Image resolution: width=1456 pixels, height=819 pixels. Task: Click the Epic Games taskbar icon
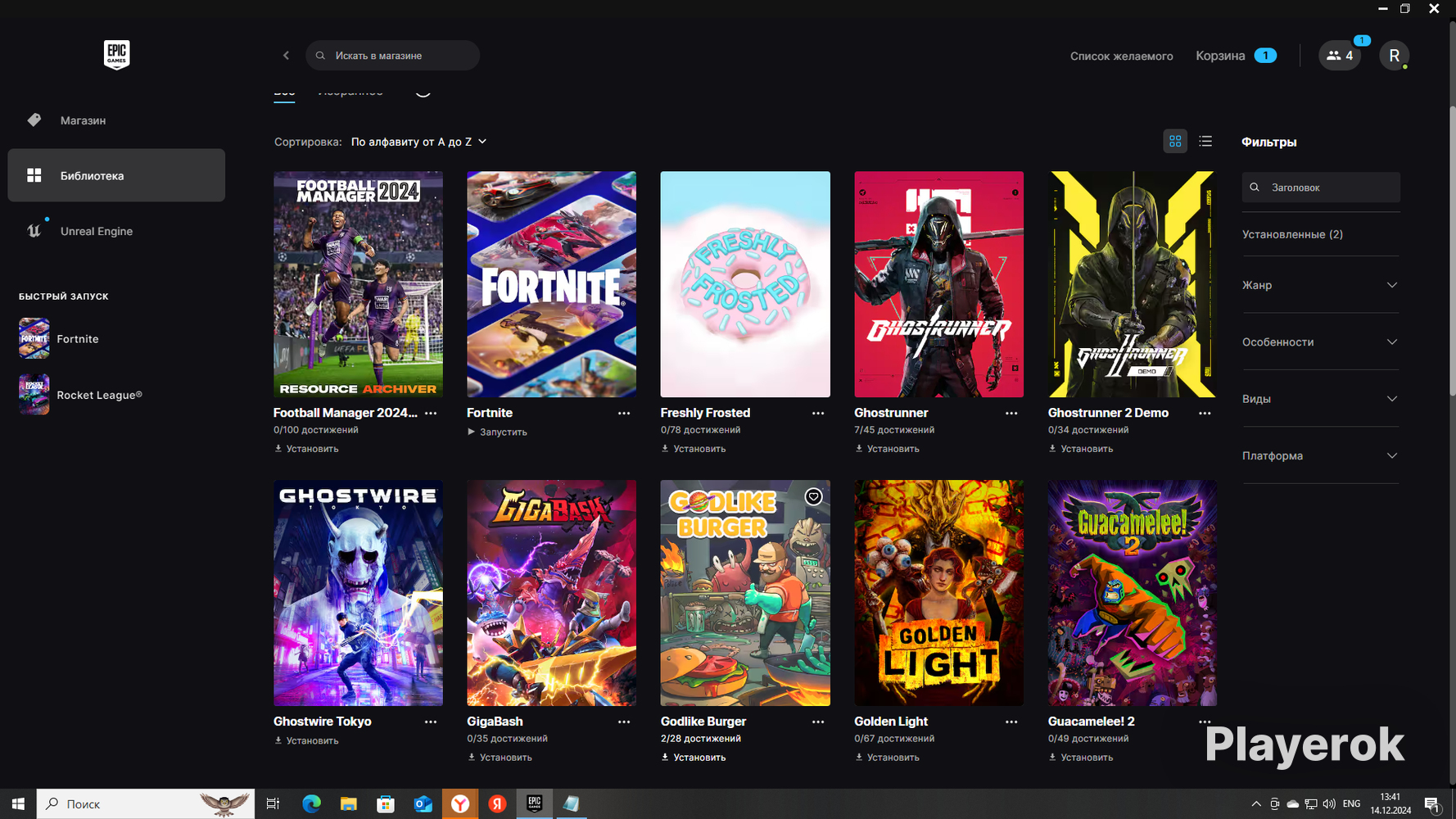[x=534, y=804]
